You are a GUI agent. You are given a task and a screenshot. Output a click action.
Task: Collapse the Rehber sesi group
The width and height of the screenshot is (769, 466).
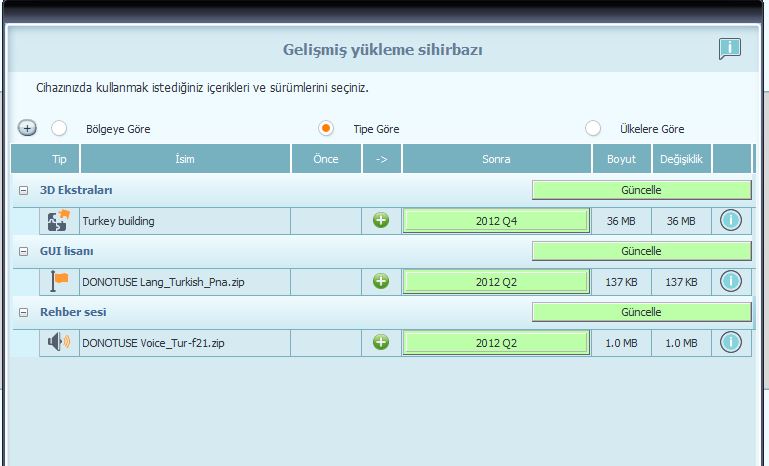point(23,312)
